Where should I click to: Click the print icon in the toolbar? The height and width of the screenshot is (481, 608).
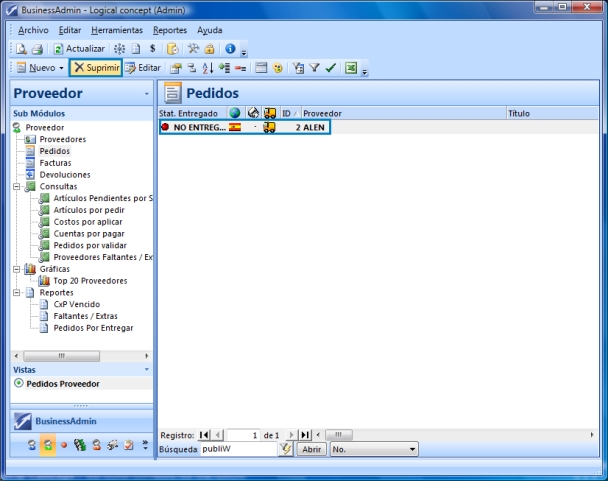point(37,48)
